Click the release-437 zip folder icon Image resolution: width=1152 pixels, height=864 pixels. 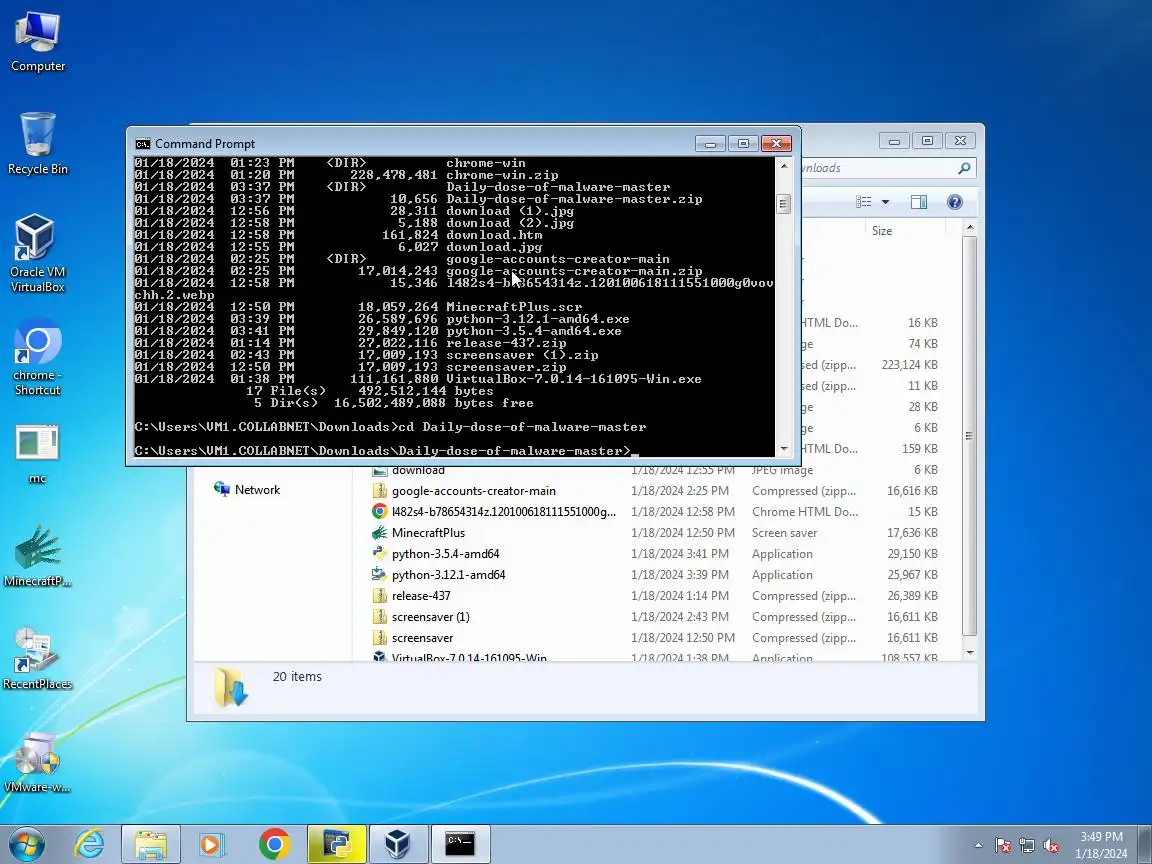pos(379,596)
